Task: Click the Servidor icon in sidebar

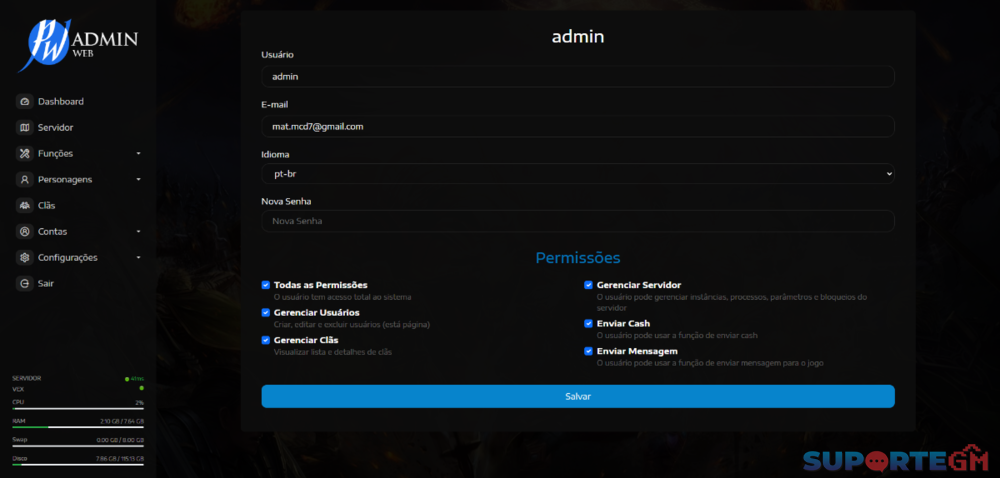Action: (25, 128)
